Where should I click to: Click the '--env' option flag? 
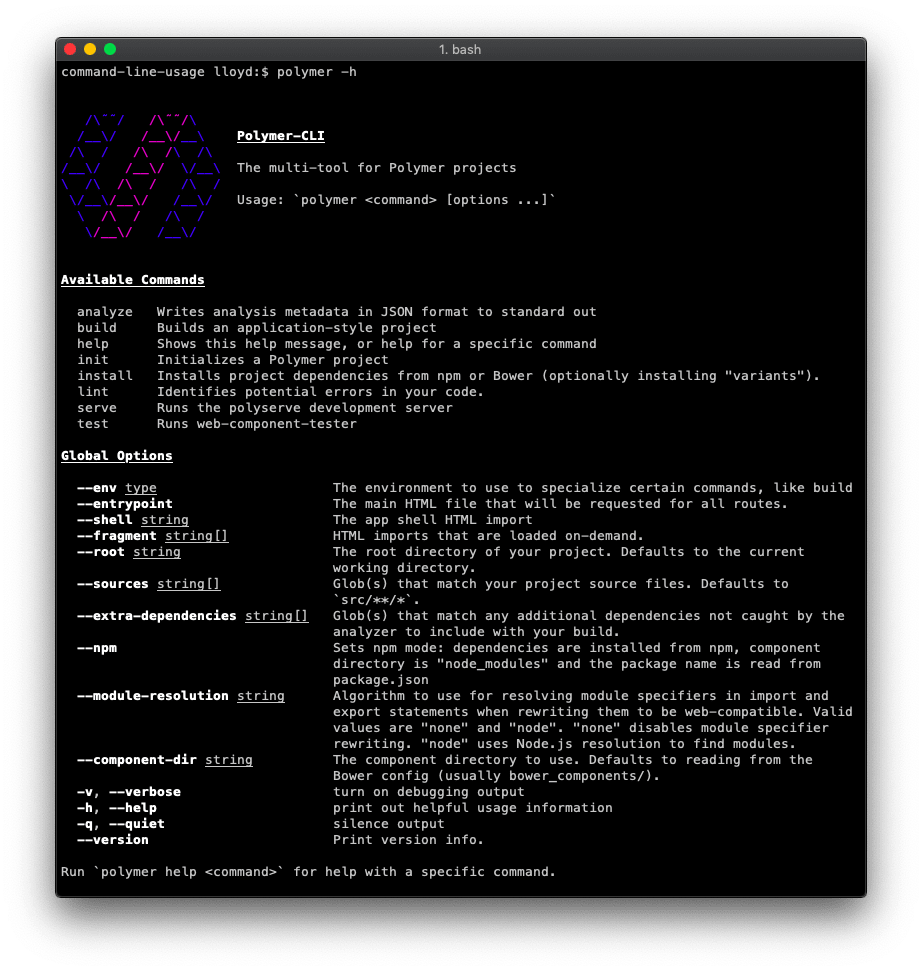pyautogui.click(x=97, y=488)
